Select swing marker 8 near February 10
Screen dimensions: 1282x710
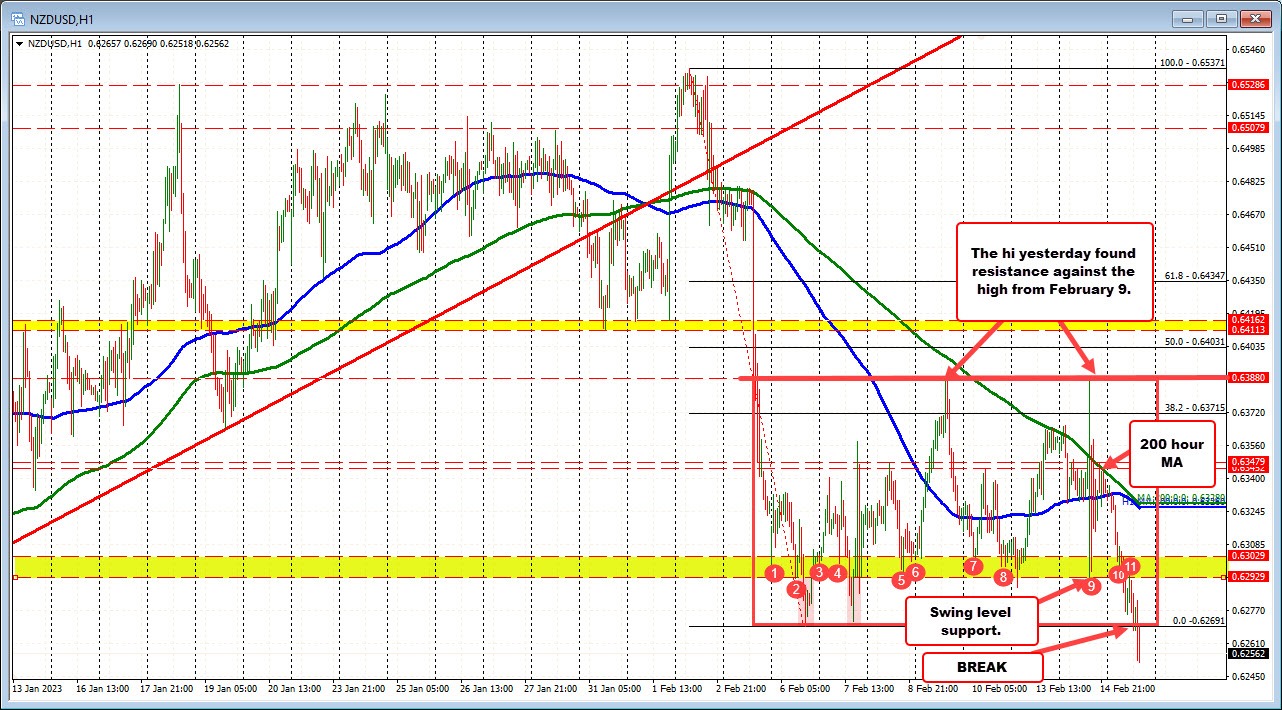pos(1003,577)
